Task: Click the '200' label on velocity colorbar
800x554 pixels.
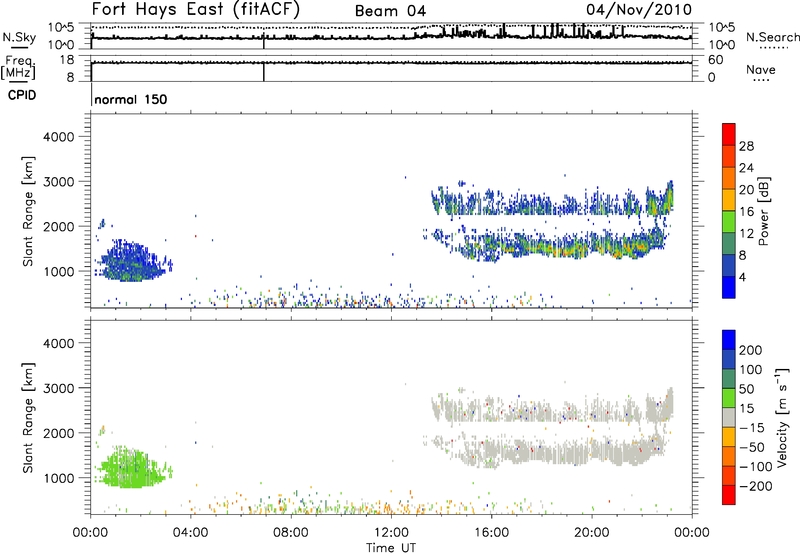Action: (x=751, y=350)
